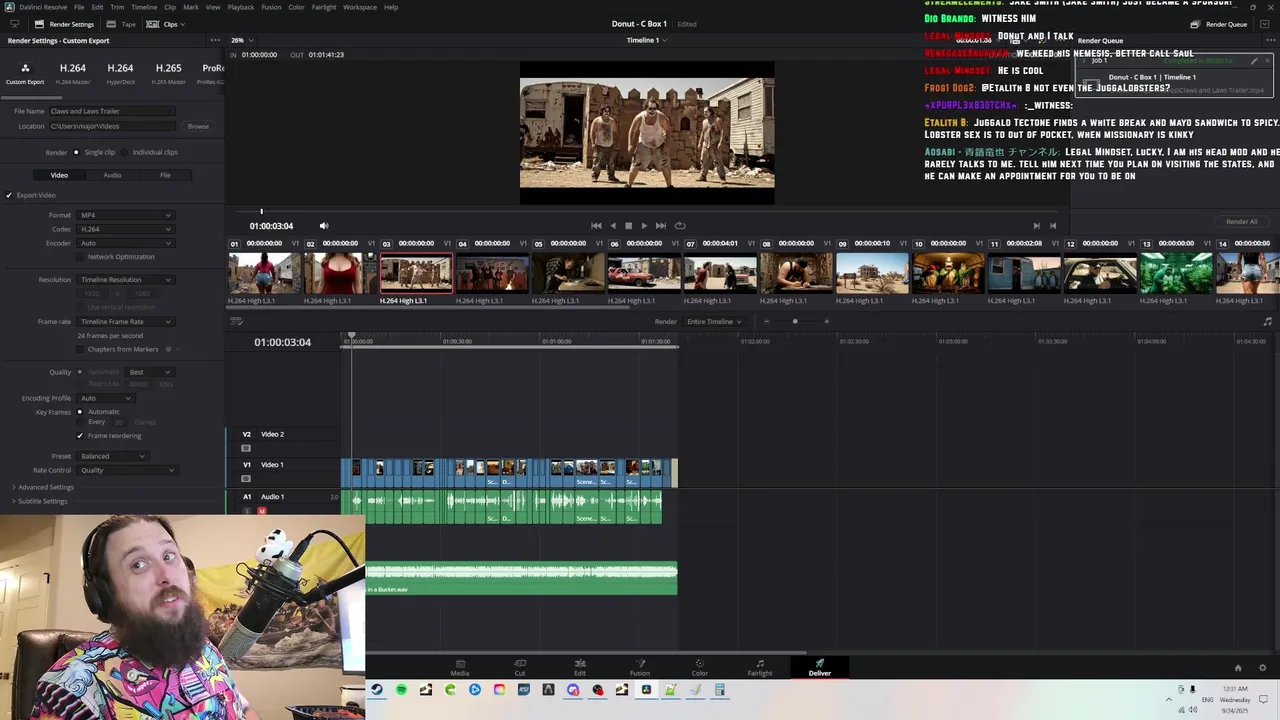Click the Spotify taskbar icon
The height and width of the screenshot is (720, 1280).
tap(401, 690)
